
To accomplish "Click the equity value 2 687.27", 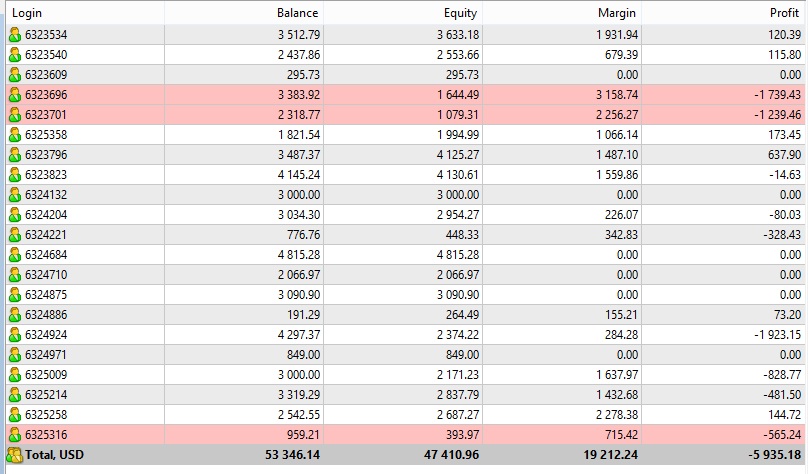I will pos(458,415).
